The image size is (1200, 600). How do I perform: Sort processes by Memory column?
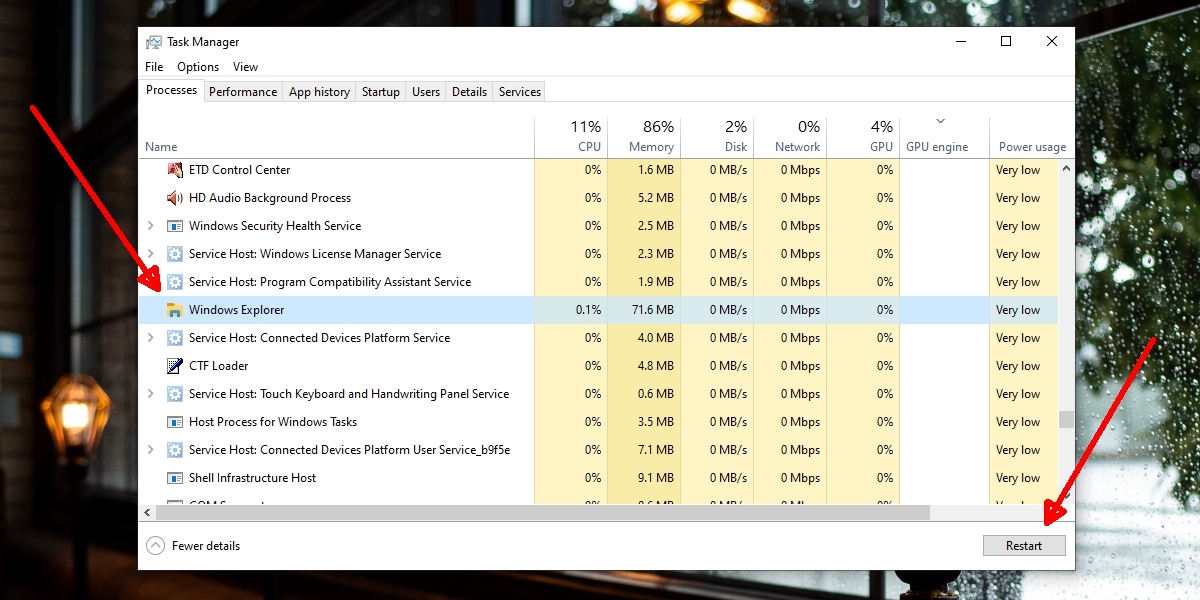[643, 137]
